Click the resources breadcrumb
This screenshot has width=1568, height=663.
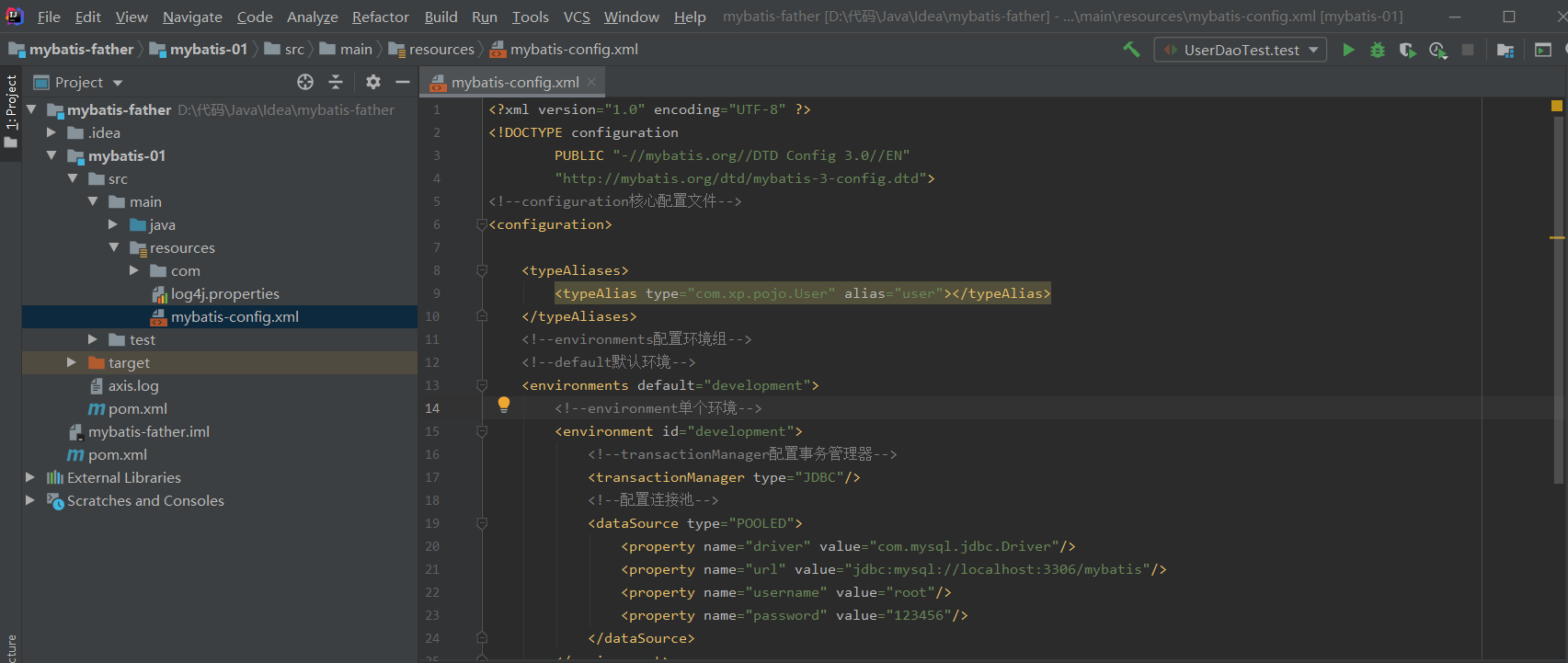click(431, 50)
